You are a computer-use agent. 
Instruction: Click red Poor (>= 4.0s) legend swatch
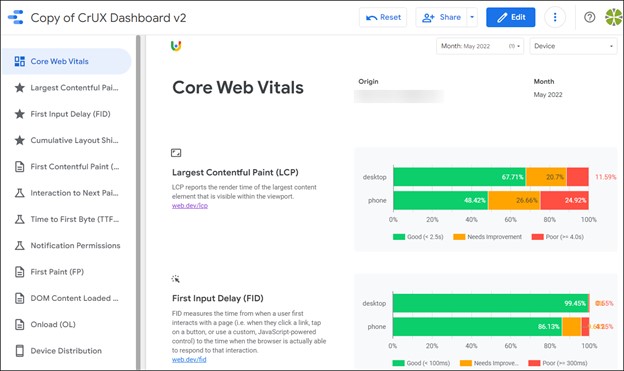tap(538, 237)
